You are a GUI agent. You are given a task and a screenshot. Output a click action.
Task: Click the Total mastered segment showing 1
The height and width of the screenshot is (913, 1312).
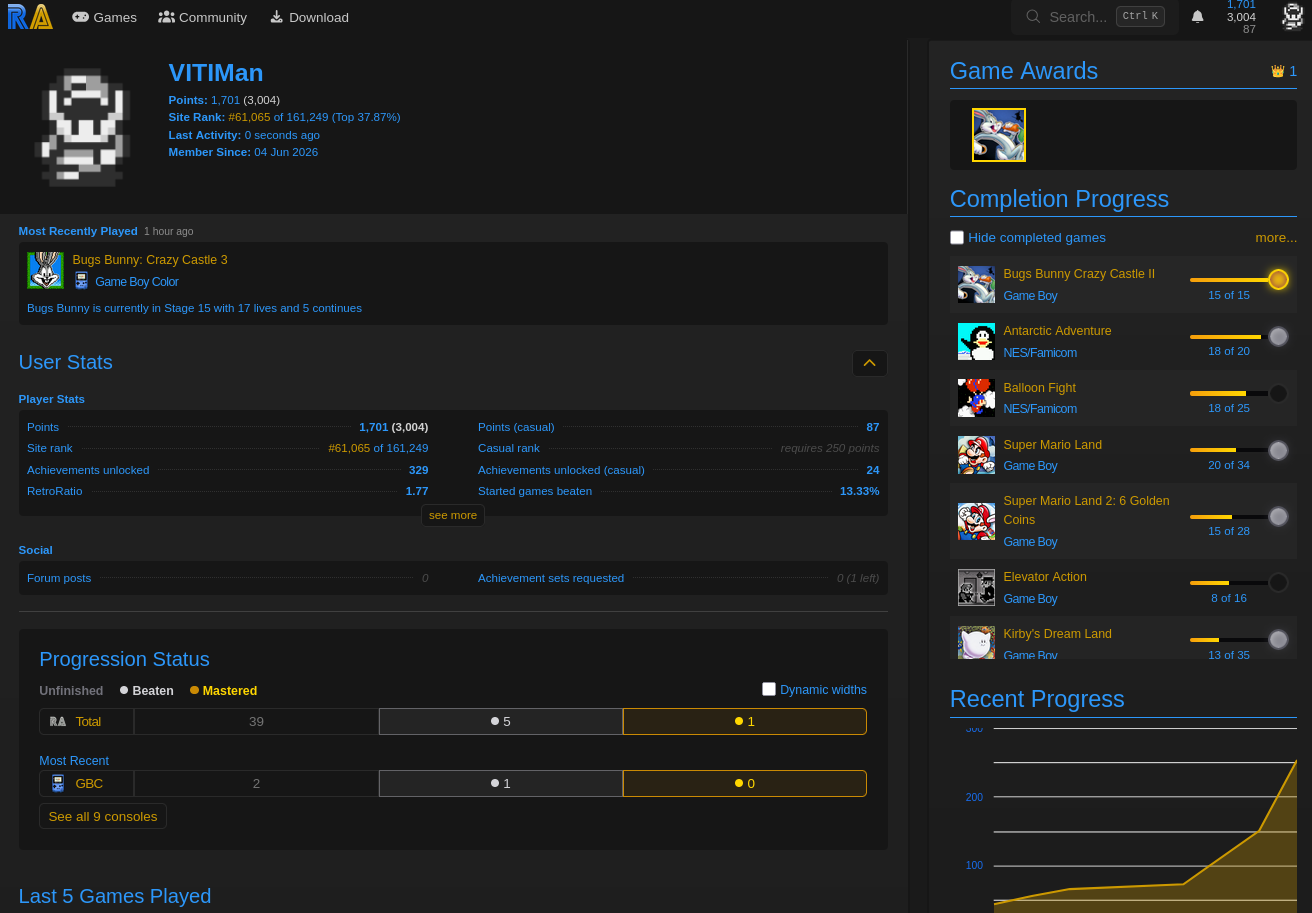[745, 721]
